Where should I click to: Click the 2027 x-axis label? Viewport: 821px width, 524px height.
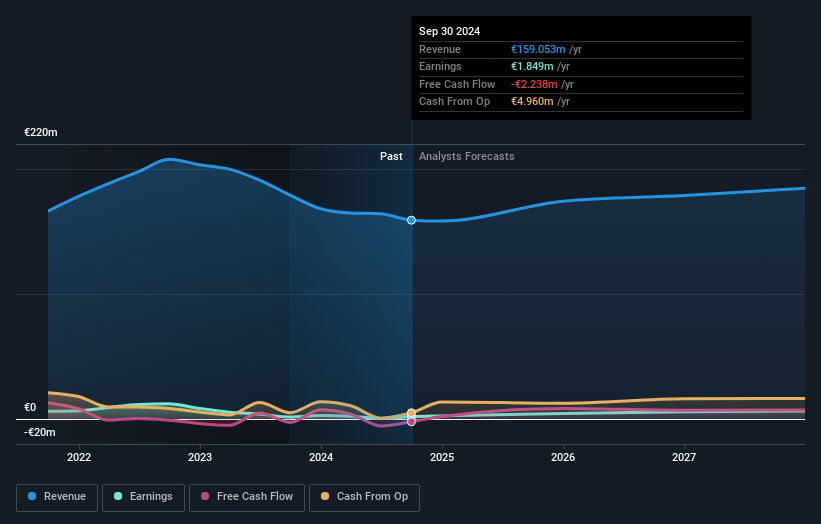[x=684, y=458]
